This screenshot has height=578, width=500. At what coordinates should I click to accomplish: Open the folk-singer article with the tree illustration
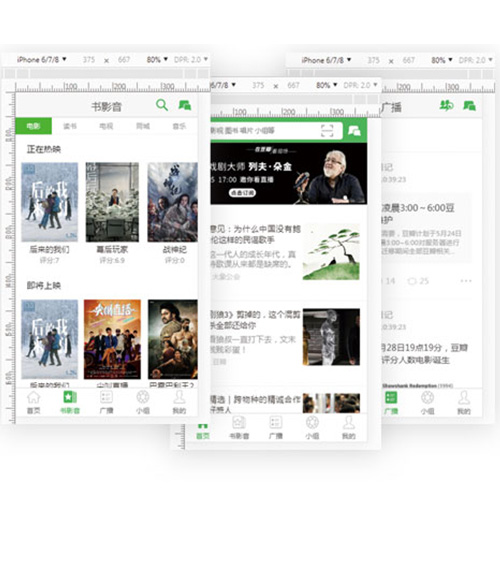(x=285, y=252)
